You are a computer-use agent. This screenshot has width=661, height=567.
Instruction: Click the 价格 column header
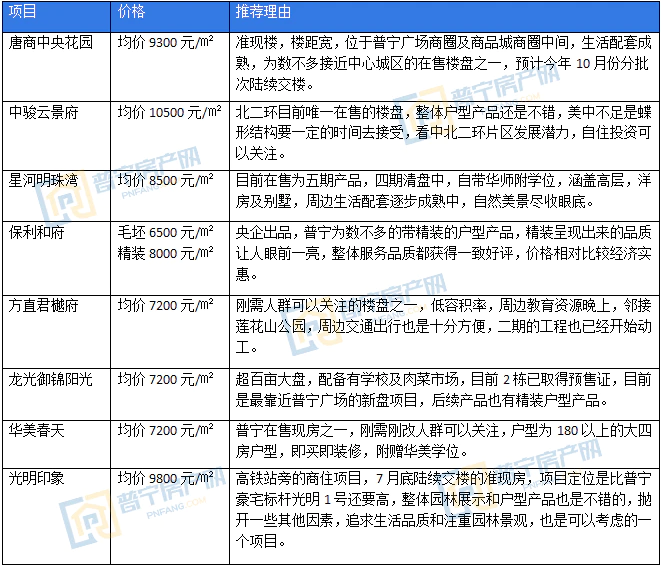(130, 13)
